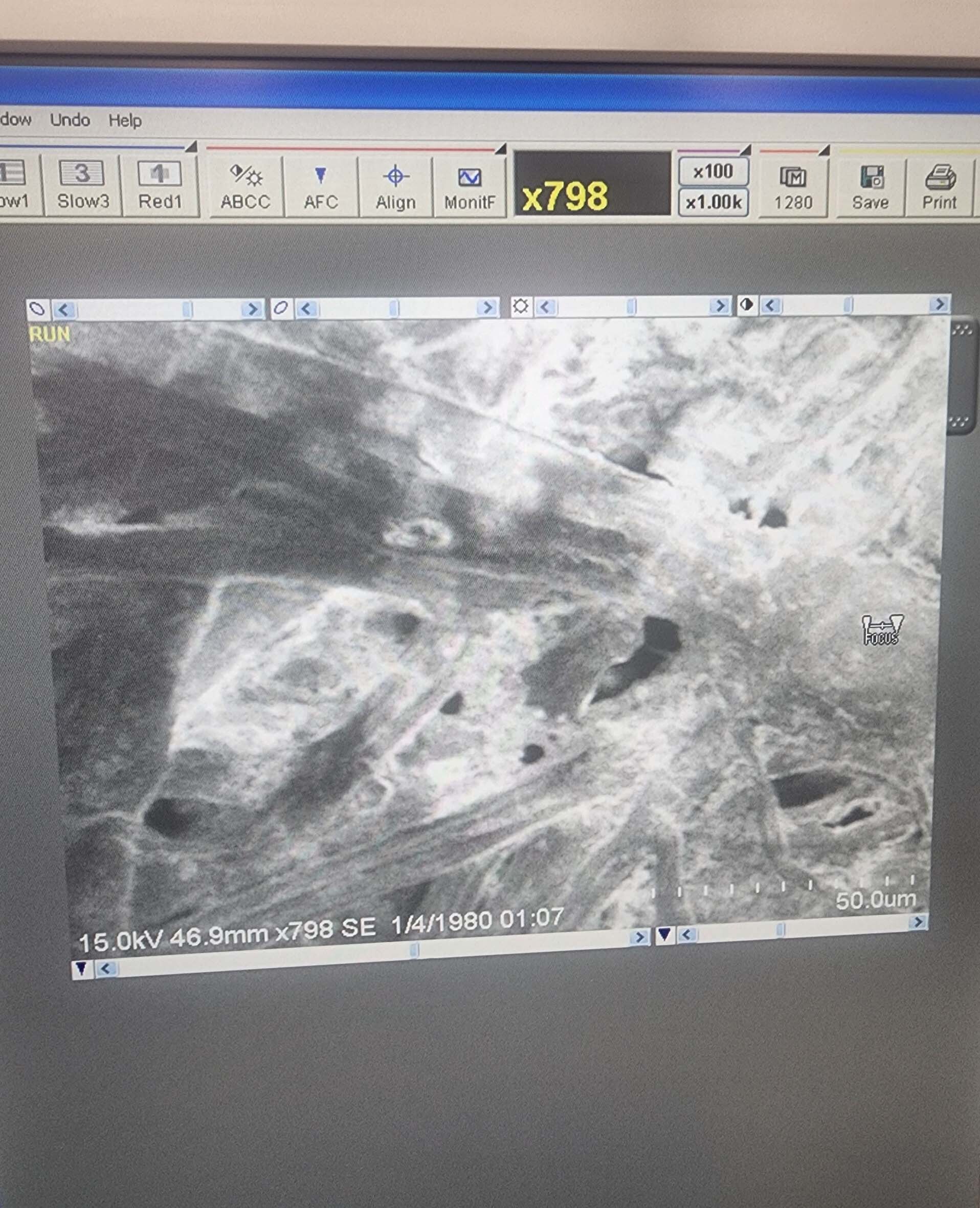Print the image using Print icon
Screen dimensions: 980x1208
tap(940, 188)
